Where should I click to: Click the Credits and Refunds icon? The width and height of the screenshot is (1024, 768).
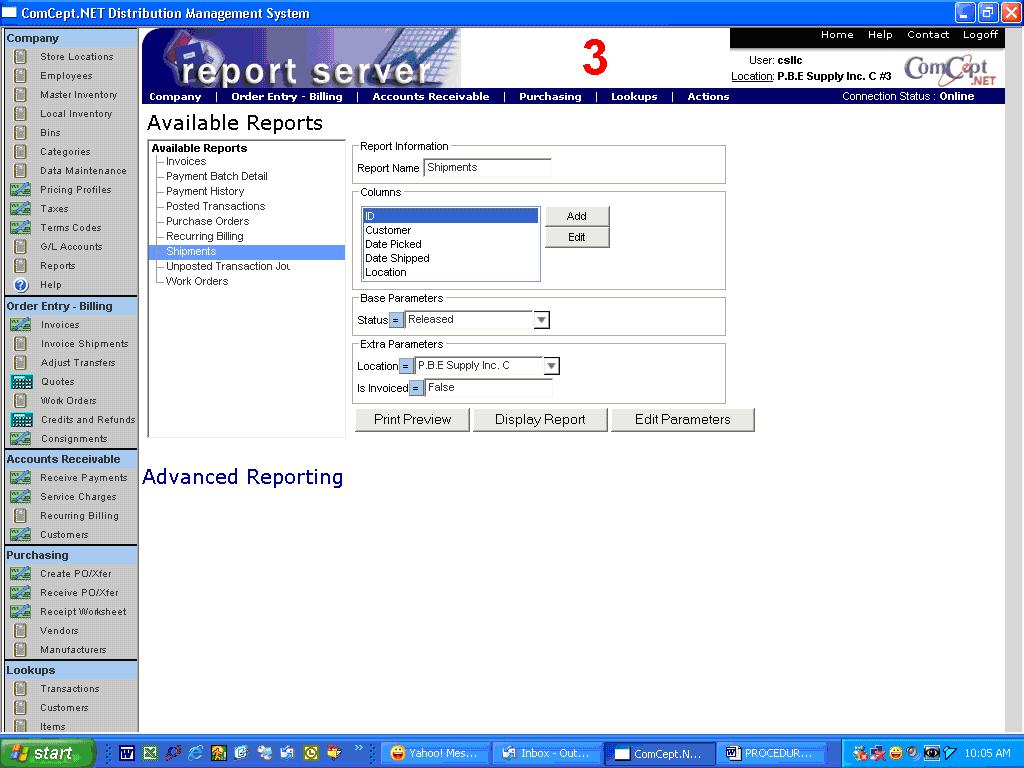(x=21, y=420)
